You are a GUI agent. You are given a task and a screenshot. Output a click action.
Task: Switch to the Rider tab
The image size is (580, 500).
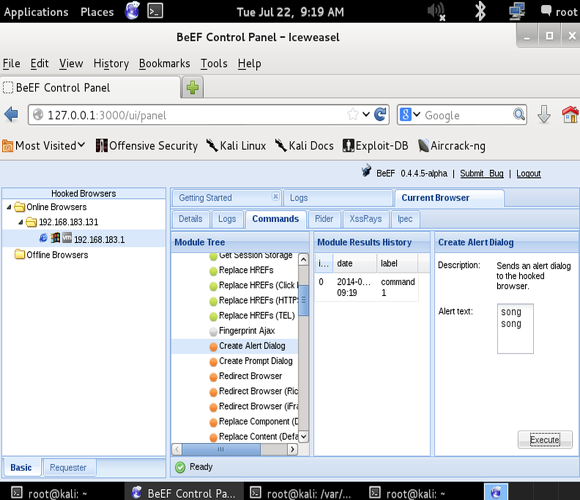(324, 219)
